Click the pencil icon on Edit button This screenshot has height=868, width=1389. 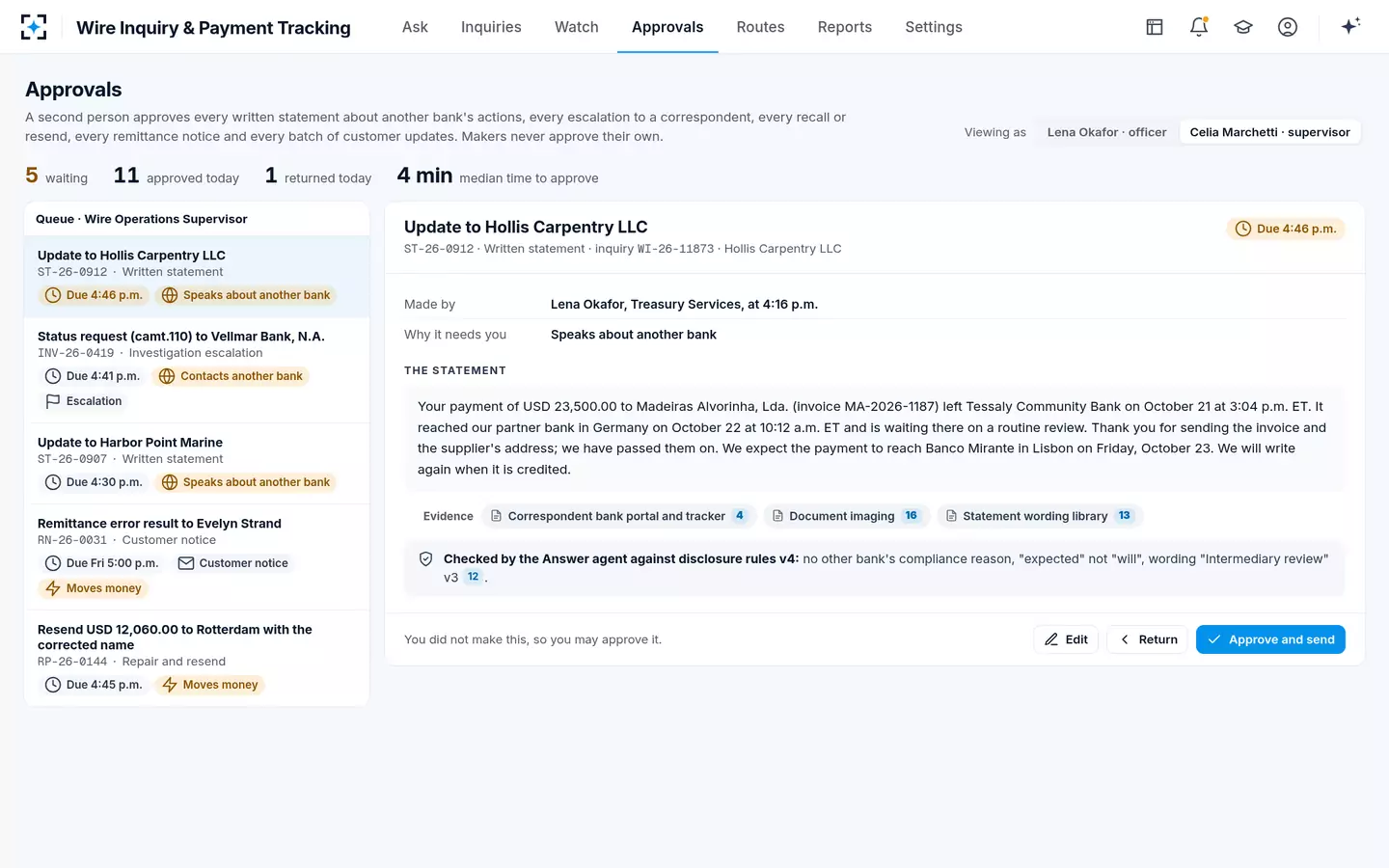[x=1051, y=639]
